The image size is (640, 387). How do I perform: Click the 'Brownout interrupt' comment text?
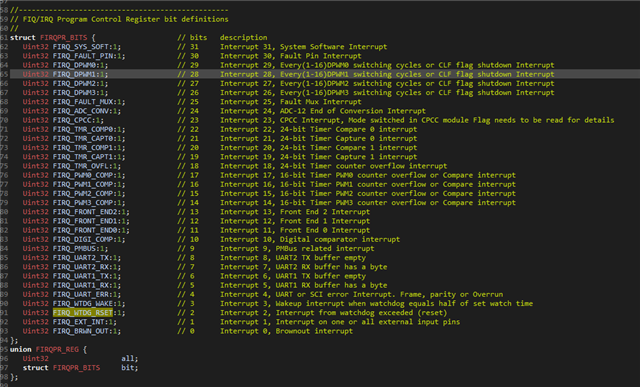pyautogui.click(x=314, y=331)
